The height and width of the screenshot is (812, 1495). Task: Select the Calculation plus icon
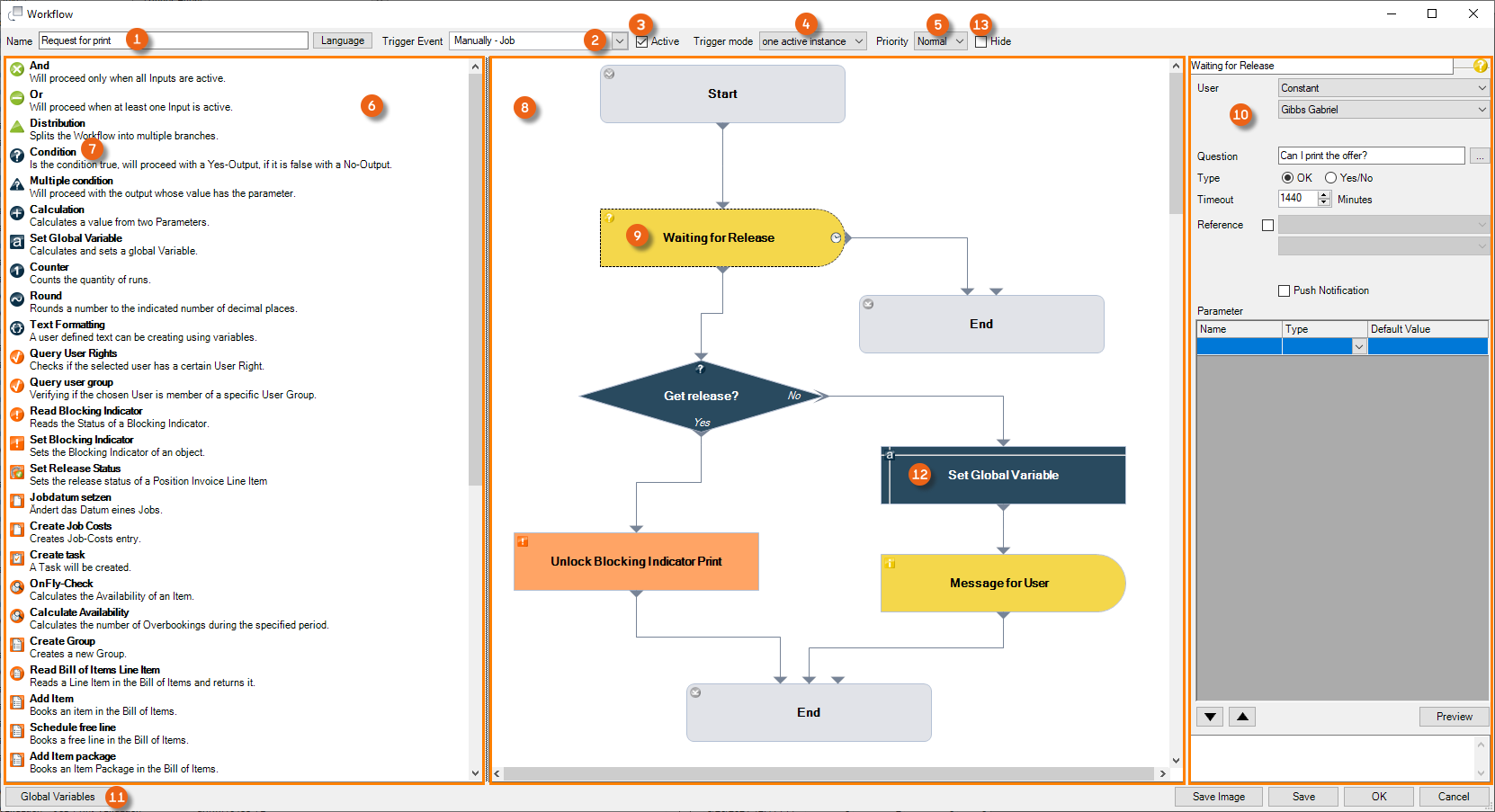16,213
